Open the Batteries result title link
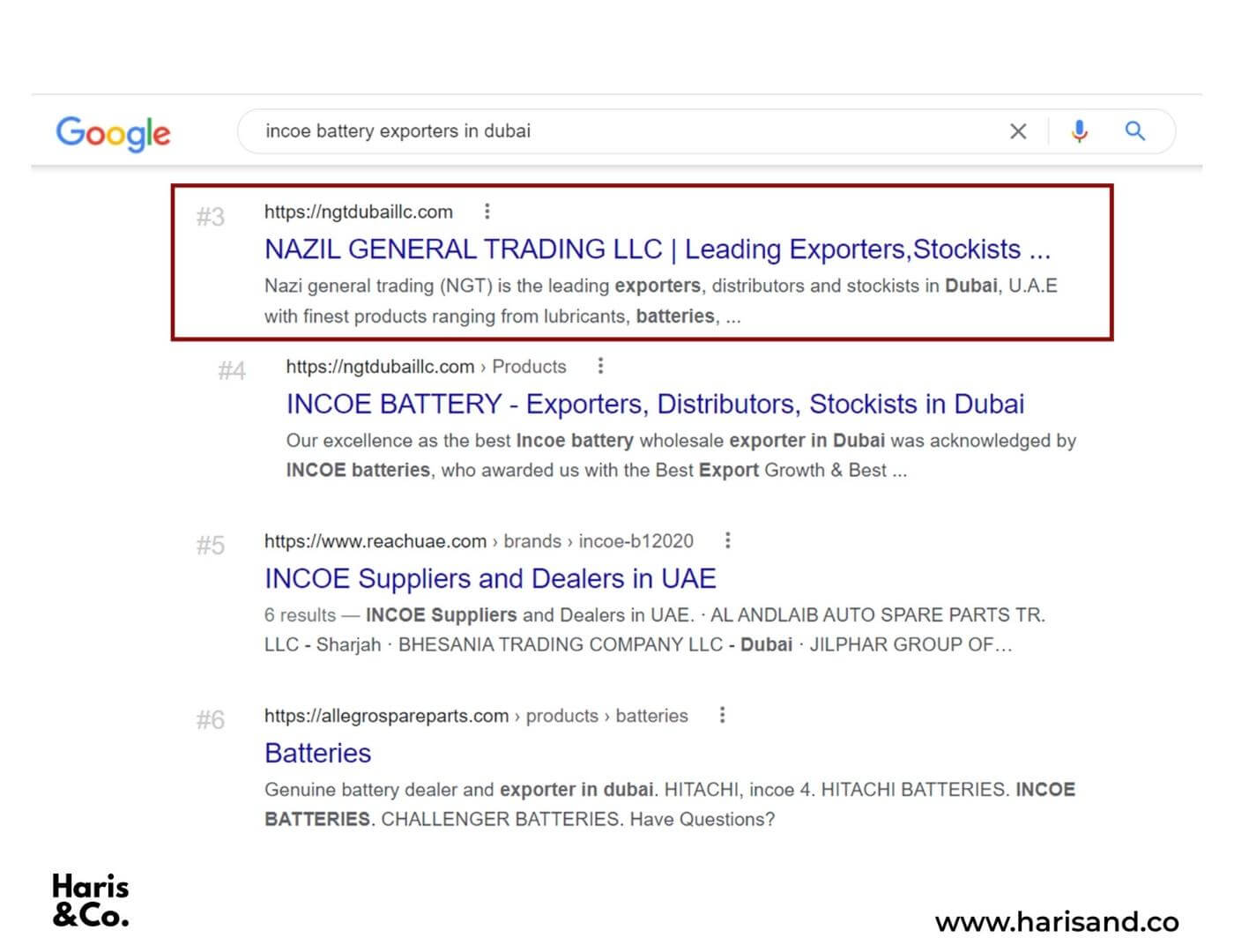The image size is (1234, 952). pyautogui.click(x=317, y=753)
